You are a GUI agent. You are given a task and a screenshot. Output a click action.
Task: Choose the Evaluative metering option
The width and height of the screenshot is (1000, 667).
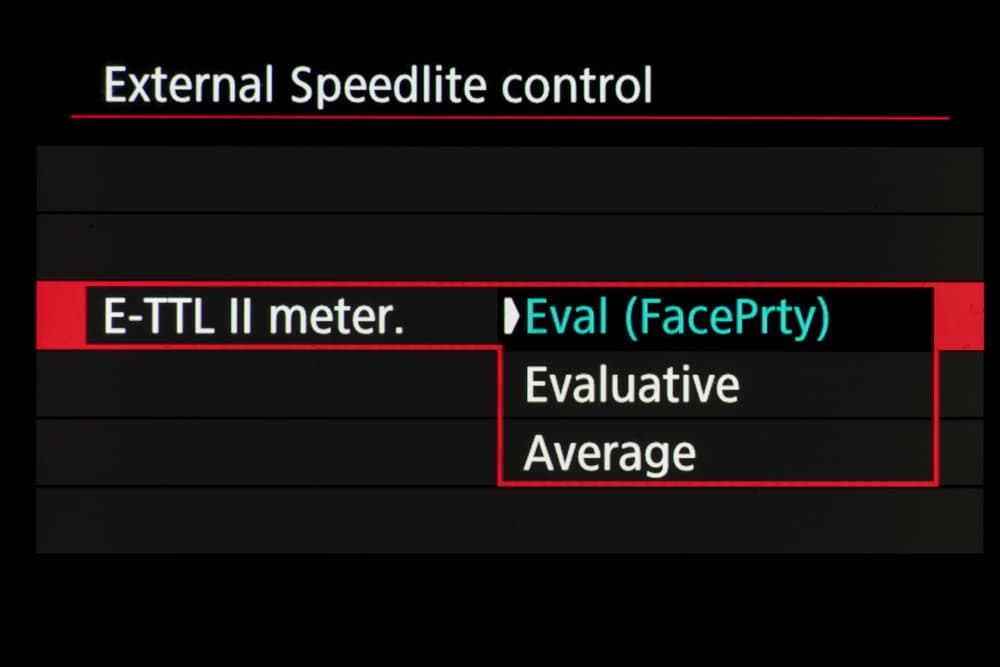(x=632, y=385)
